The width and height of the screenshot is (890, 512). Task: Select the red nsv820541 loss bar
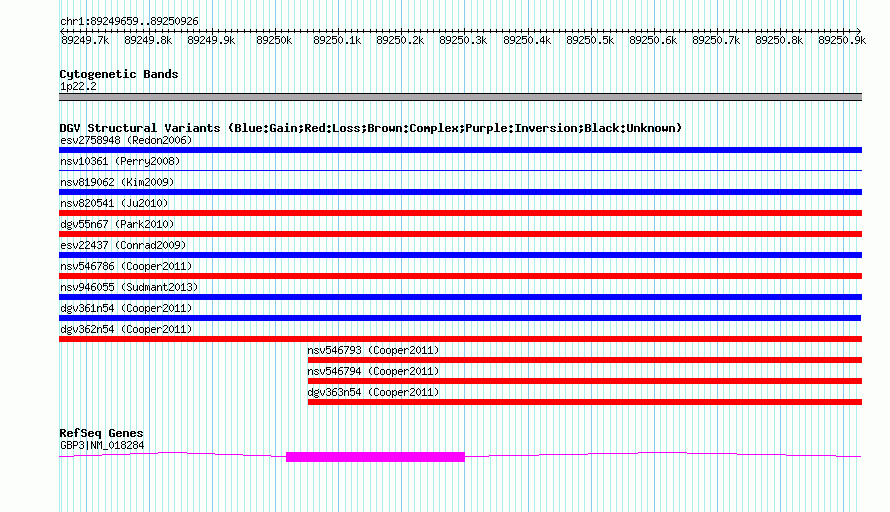(x=460, y=213)
